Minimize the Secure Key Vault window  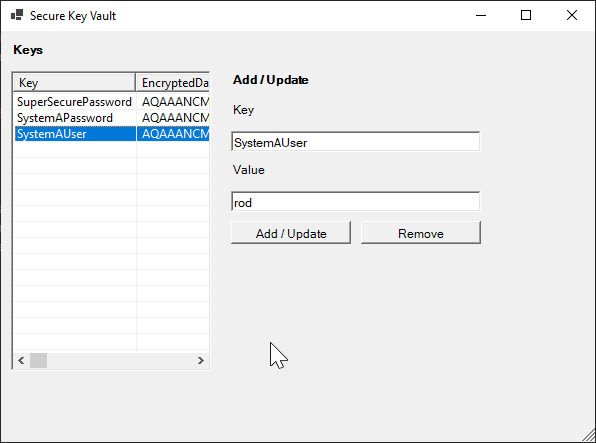pos(481,15)
